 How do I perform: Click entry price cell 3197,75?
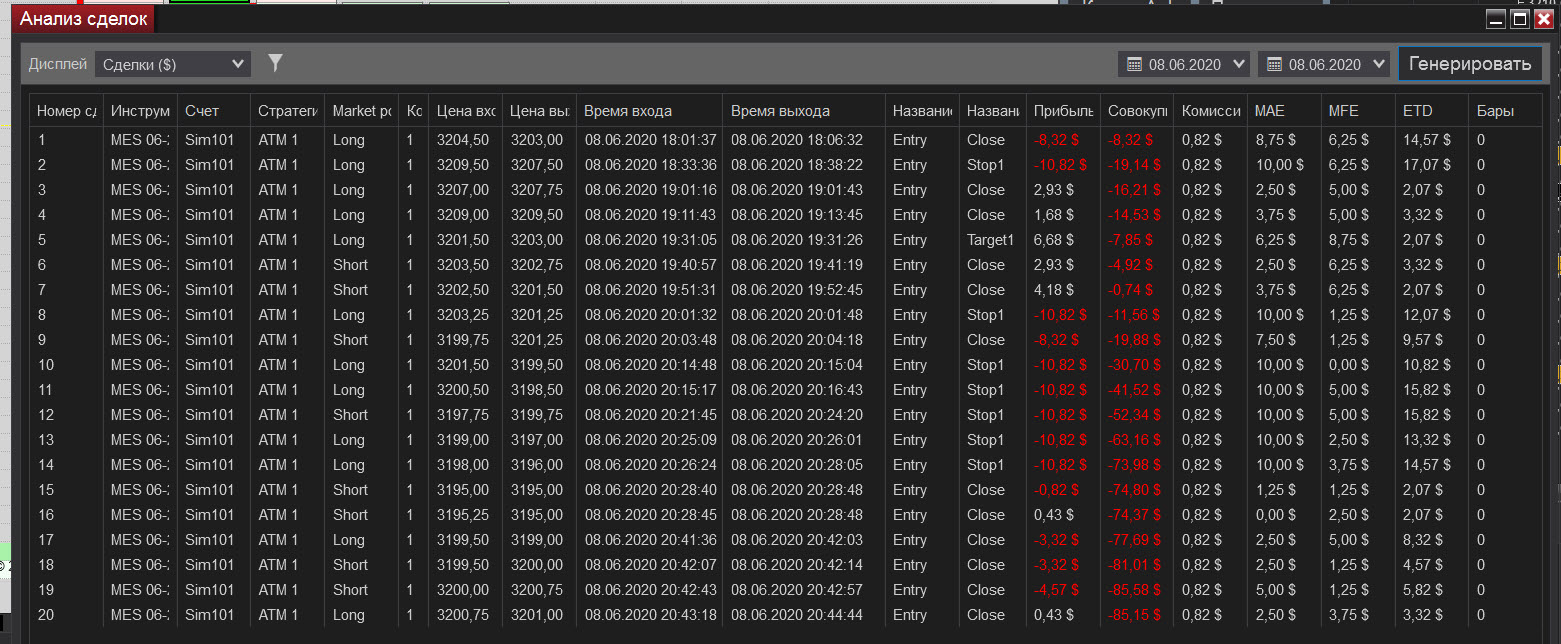(x=463, y=415)
